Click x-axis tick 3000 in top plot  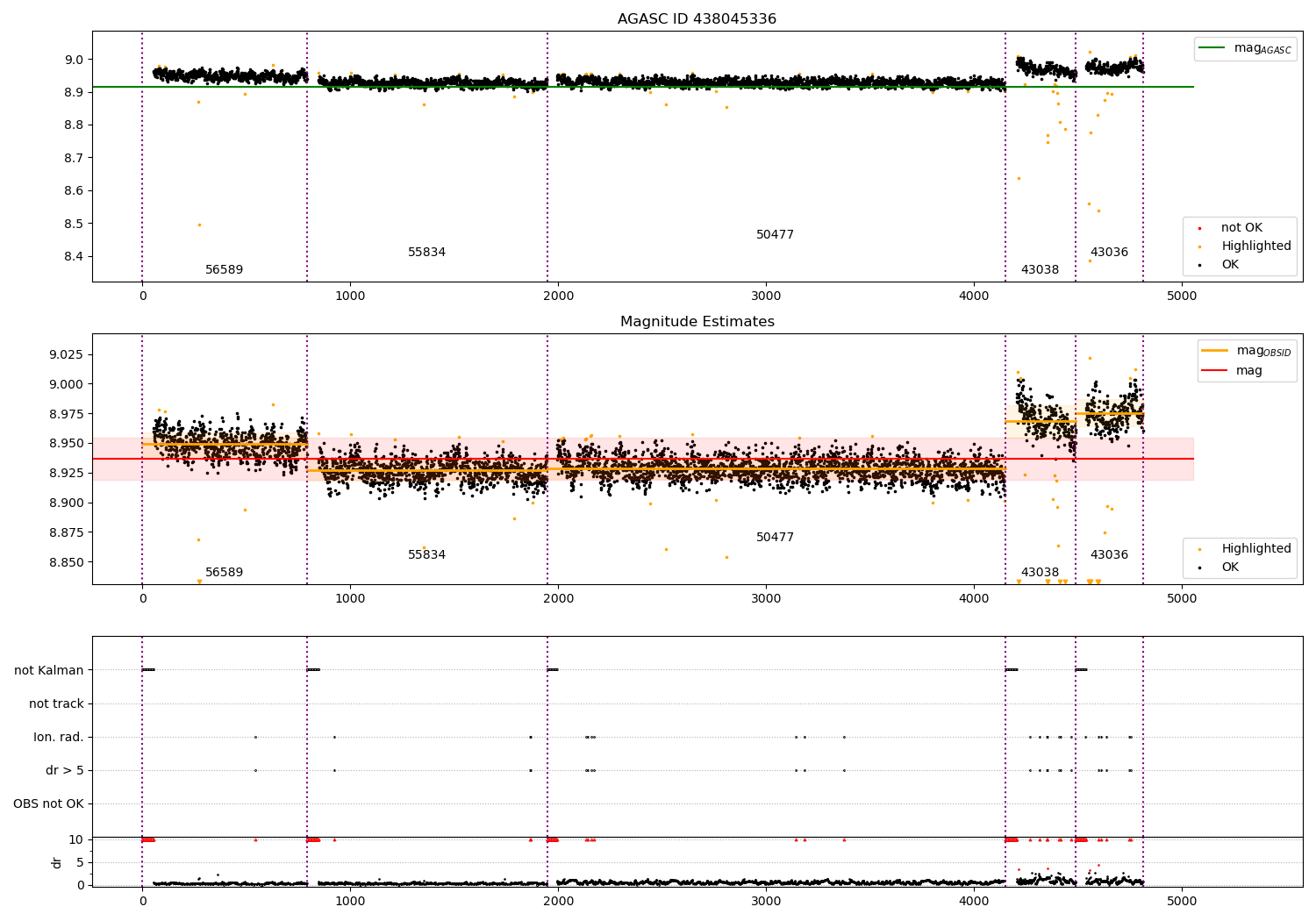pos(766,296)
